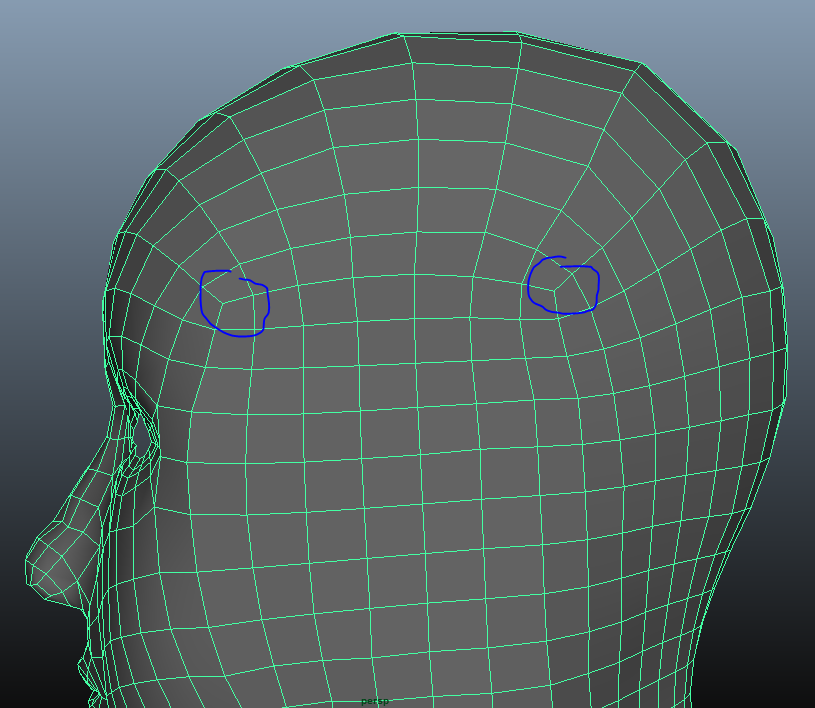Screen dimensions: 815x708
Task: Click the topmost crown vertex of the head
Action: [x=402, y=35]
